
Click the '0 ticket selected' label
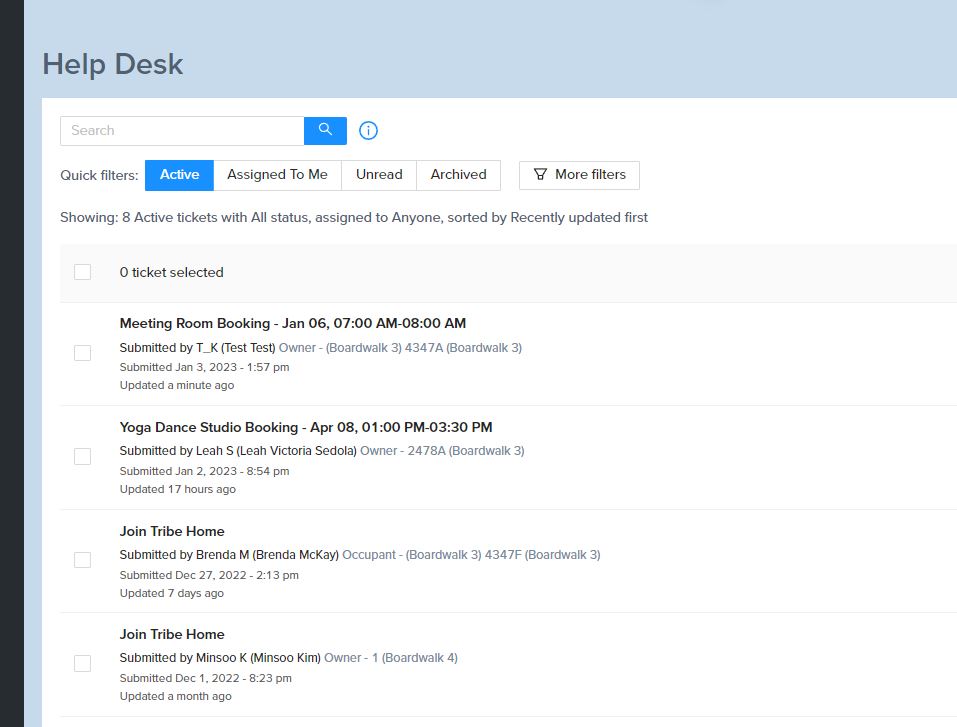(172, 272)
